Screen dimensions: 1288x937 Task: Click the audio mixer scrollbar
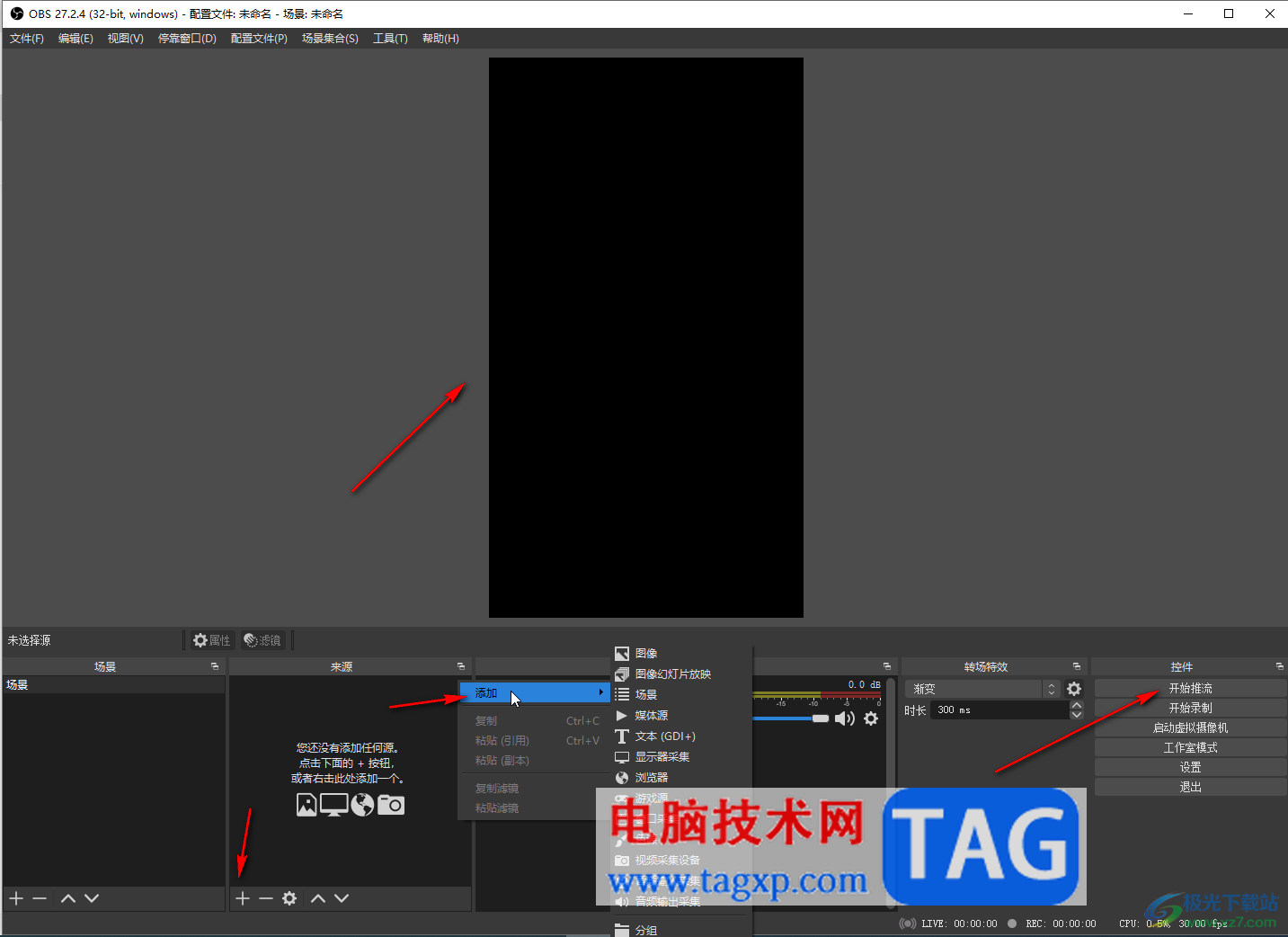[891, 791]
